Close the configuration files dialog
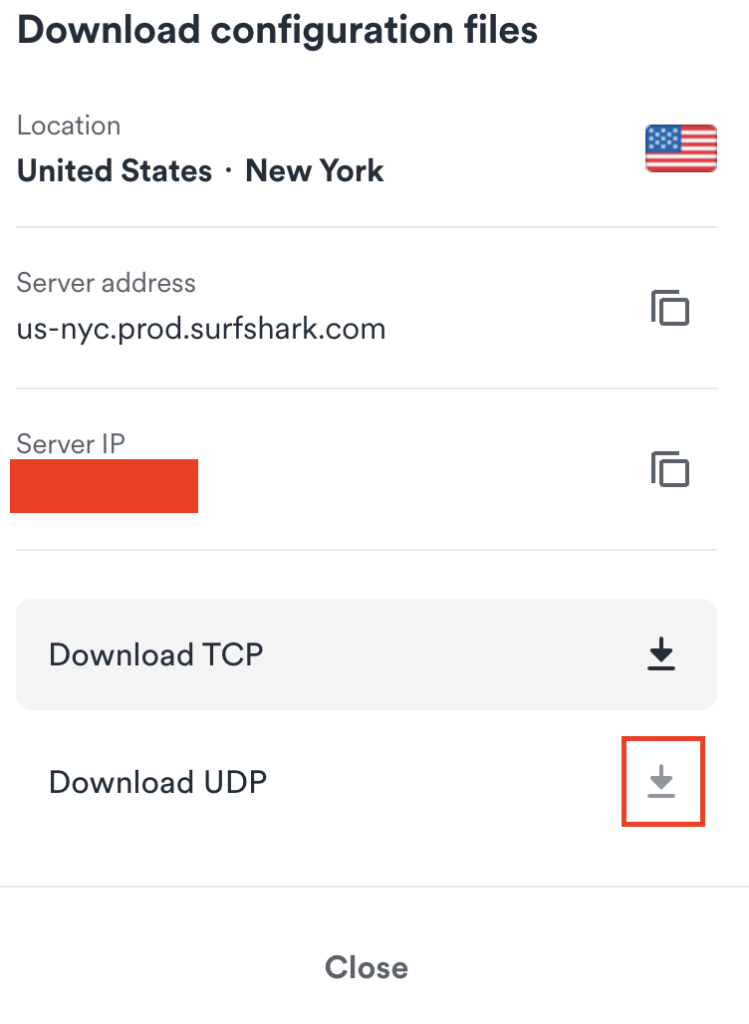 (365, 966)
